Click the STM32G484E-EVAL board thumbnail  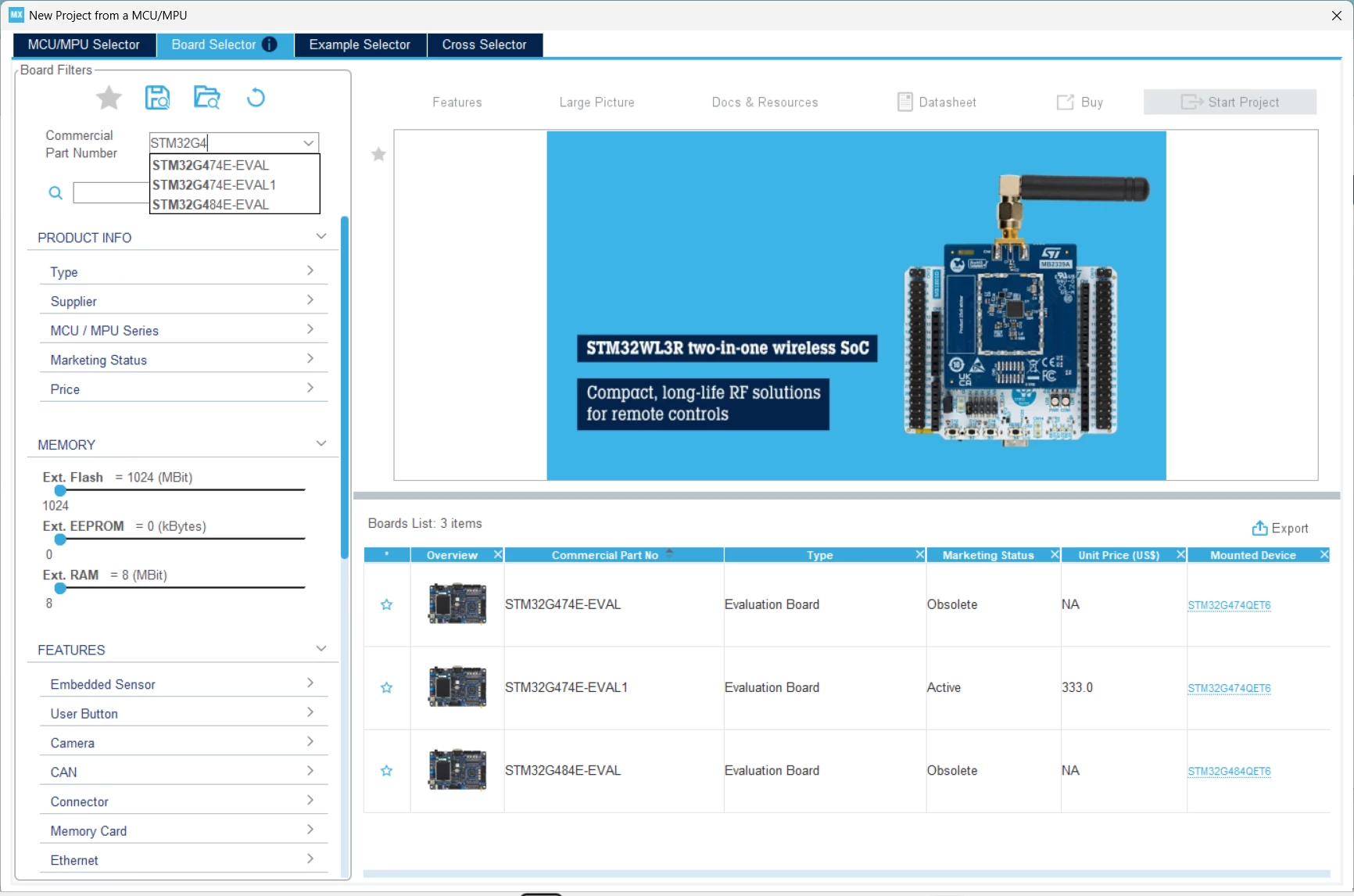(x=457, y=769)
